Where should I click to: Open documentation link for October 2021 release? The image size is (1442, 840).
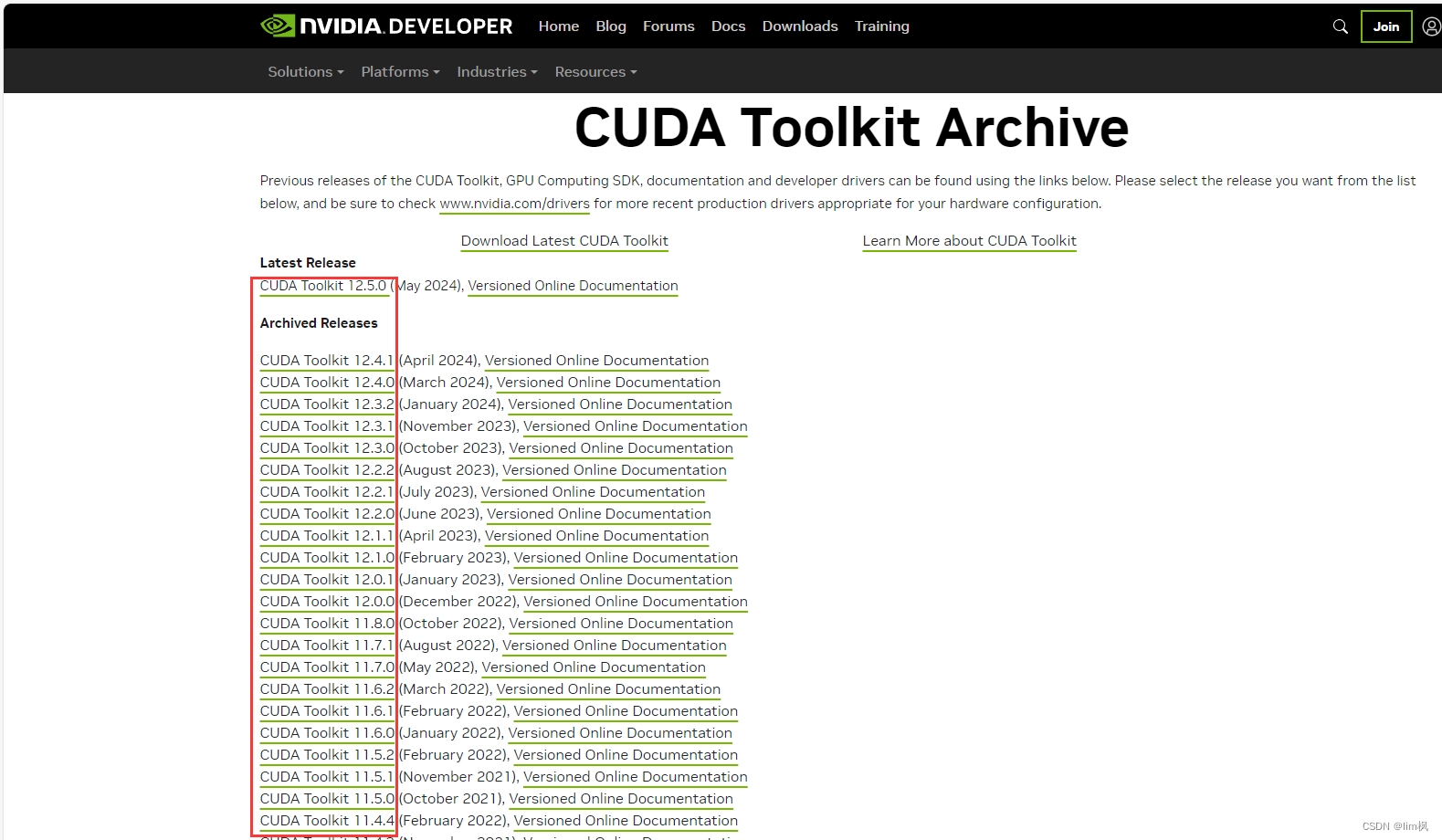[x=621, y=799]
